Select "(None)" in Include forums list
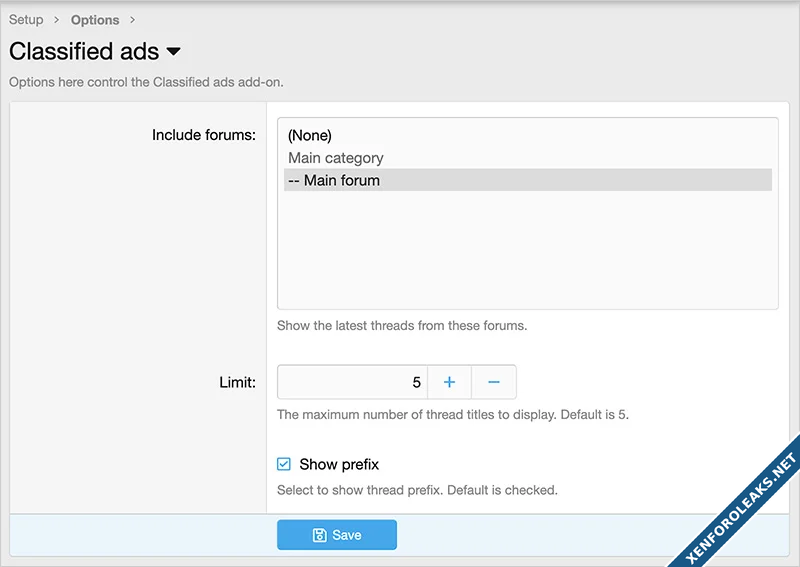Screen dimensions: 800x567 click(309, 135)
